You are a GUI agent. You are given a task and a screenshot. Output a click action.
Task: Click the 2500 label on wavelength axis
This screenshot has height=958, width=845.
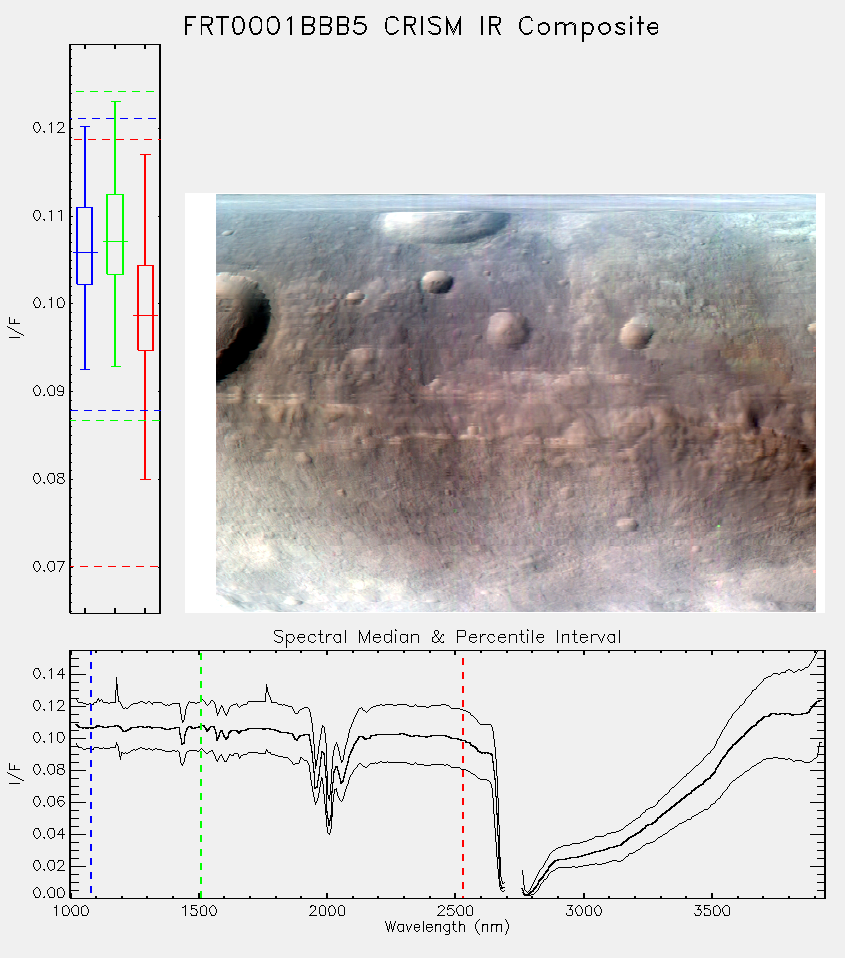455,911
